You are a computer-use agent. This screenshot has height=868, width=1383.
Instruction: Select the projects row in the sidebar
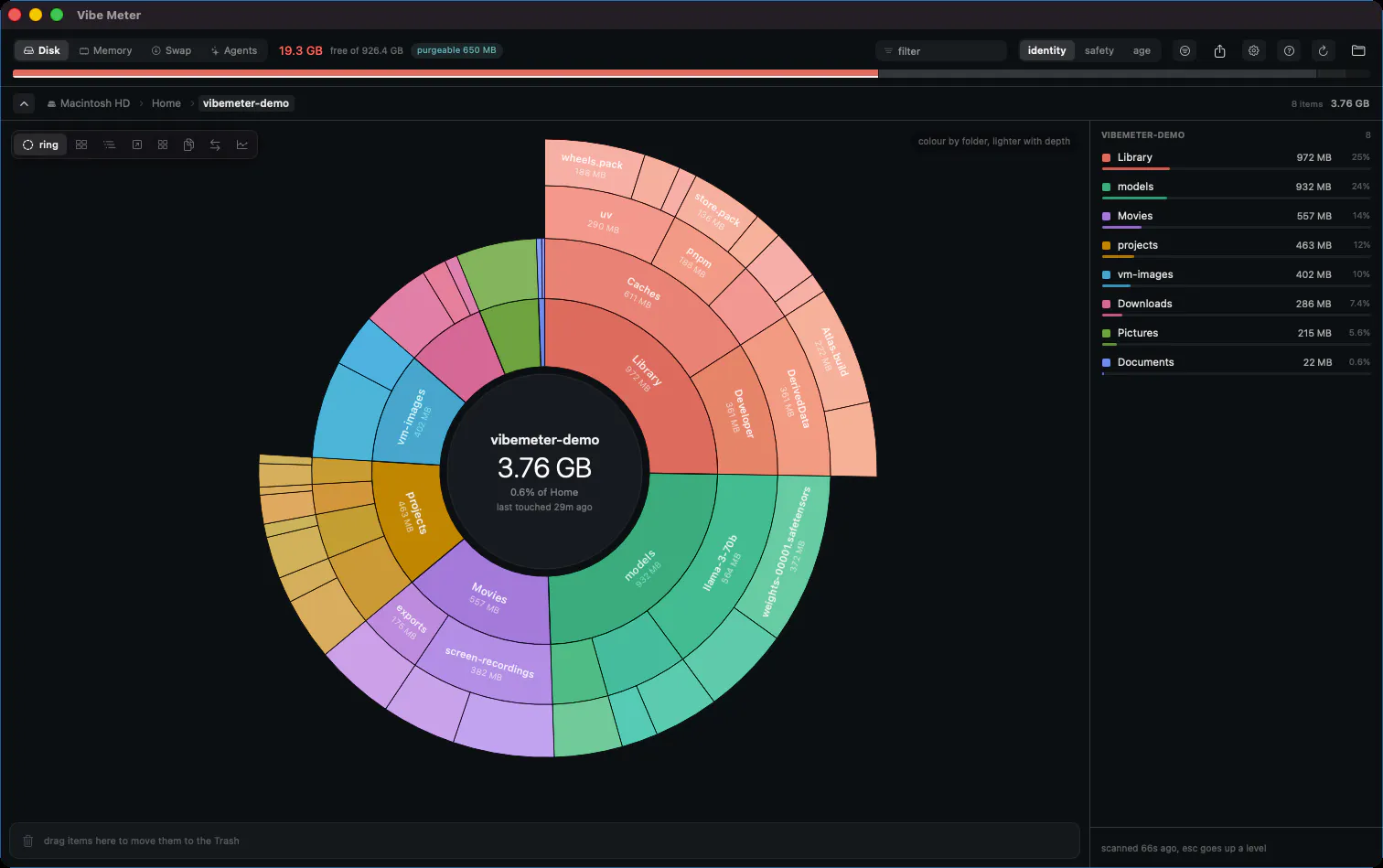tap(1236, 245)
